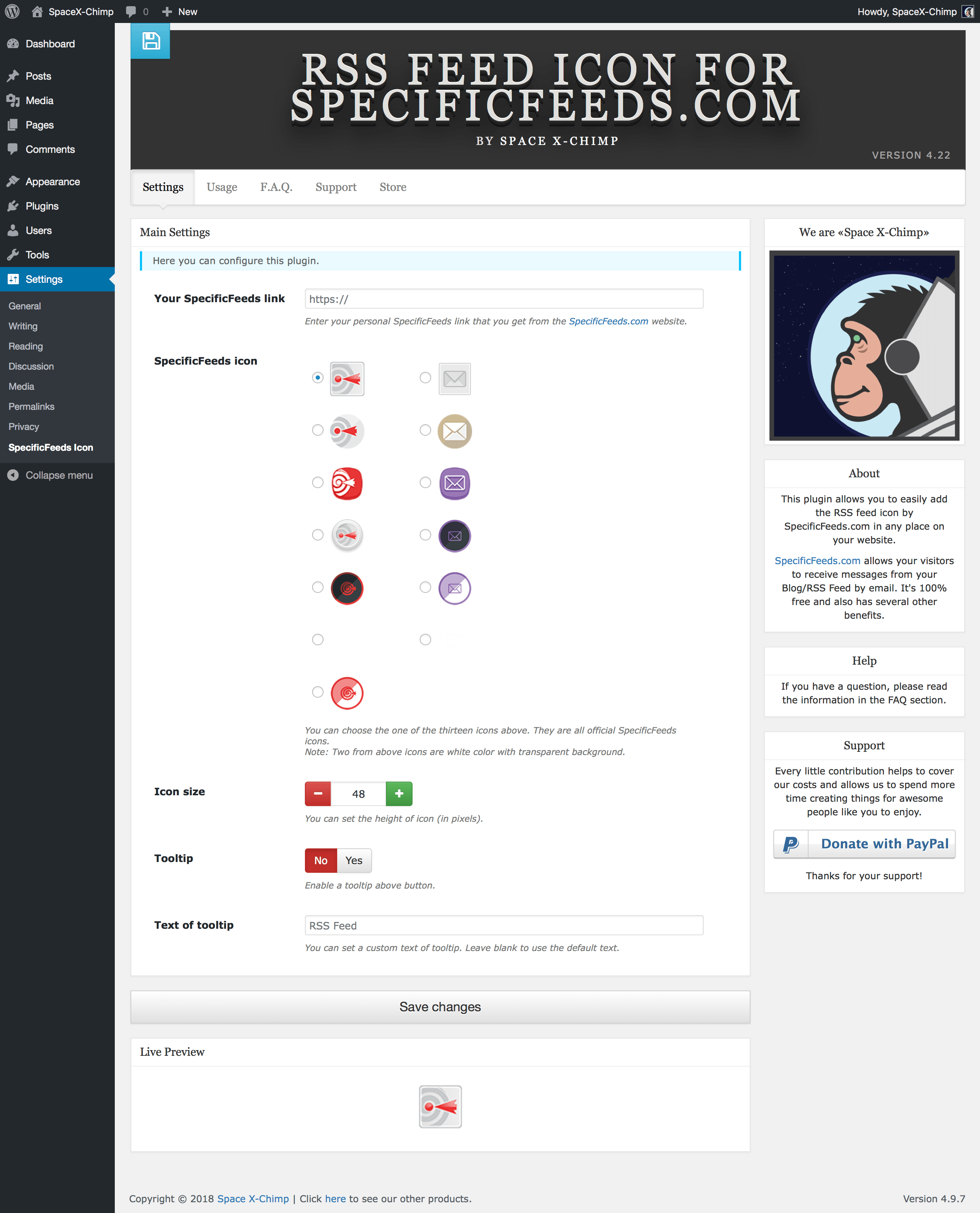
Task: Select radio for round grey radar icon
Action: (318, 430)
